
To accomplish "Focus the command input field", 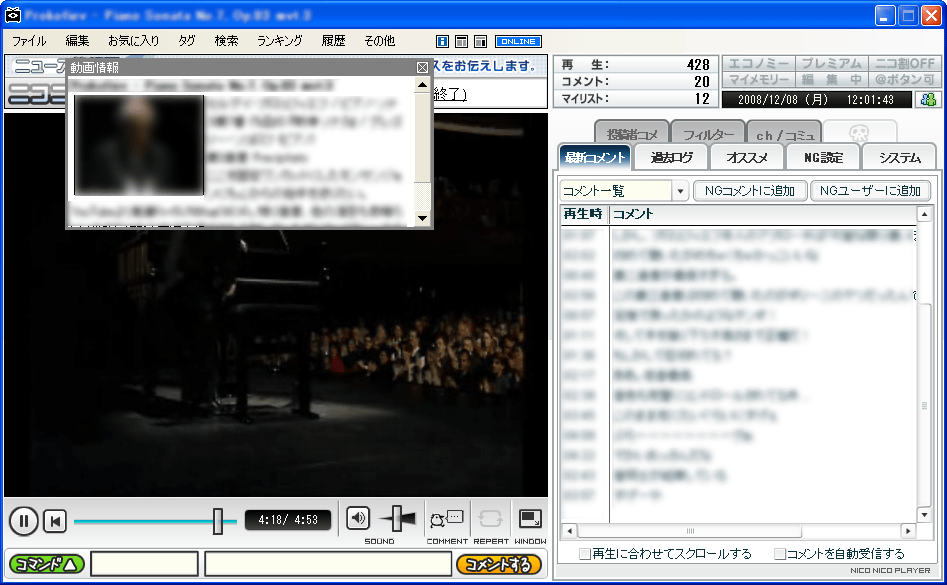I will 144,564.
